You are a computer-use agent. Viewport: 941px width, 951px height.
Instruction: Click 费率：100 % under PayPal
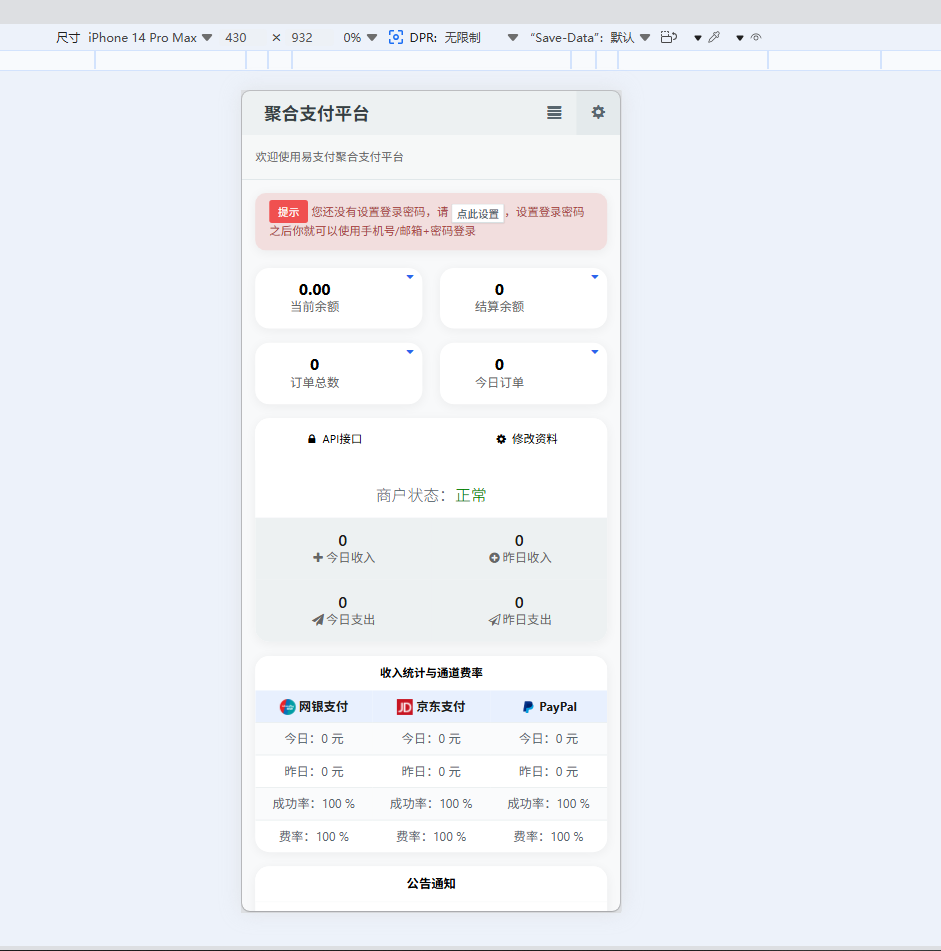click(548, 836)
